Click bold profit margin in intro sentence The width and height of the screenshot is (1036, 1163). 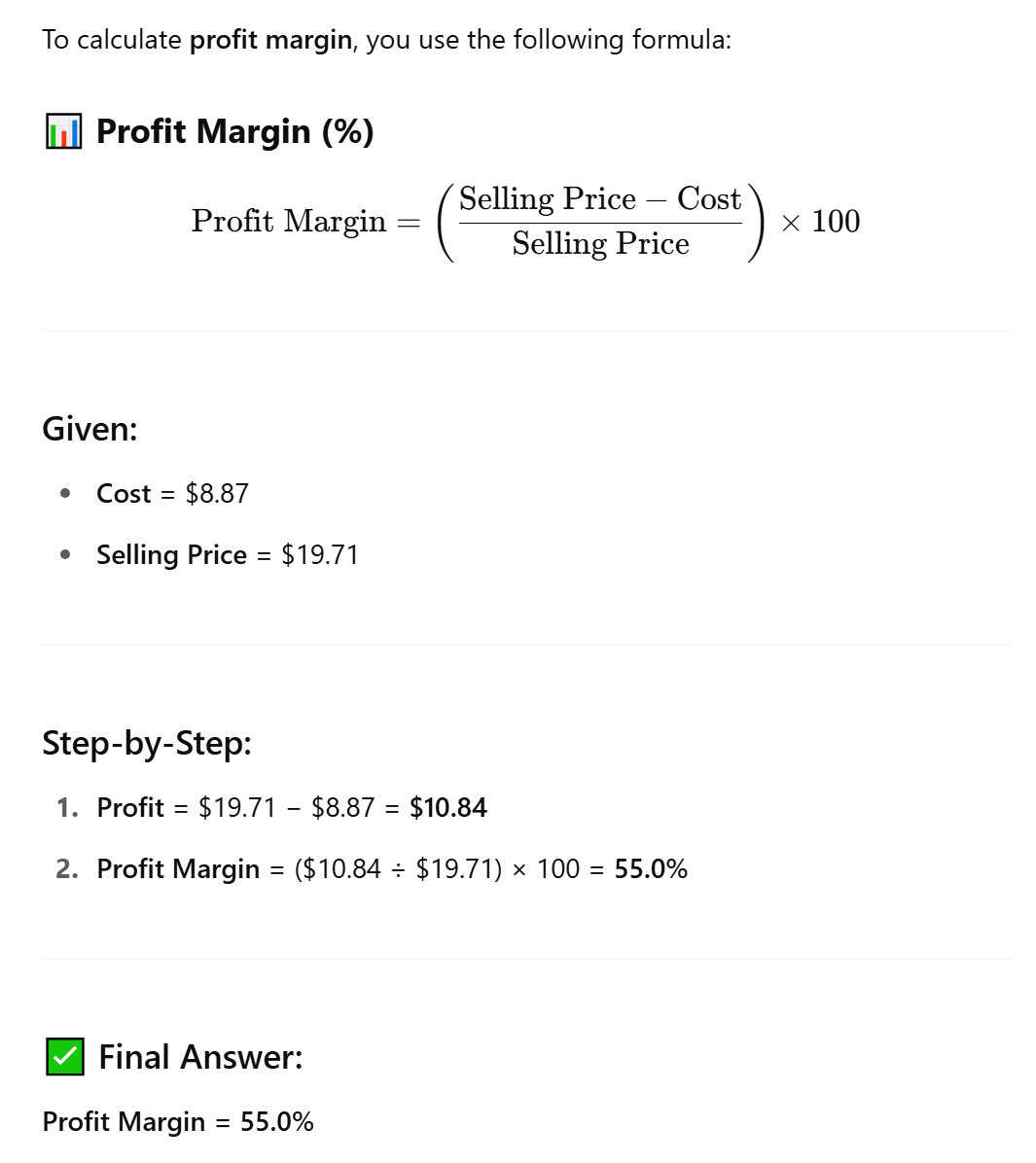(270, 40)
